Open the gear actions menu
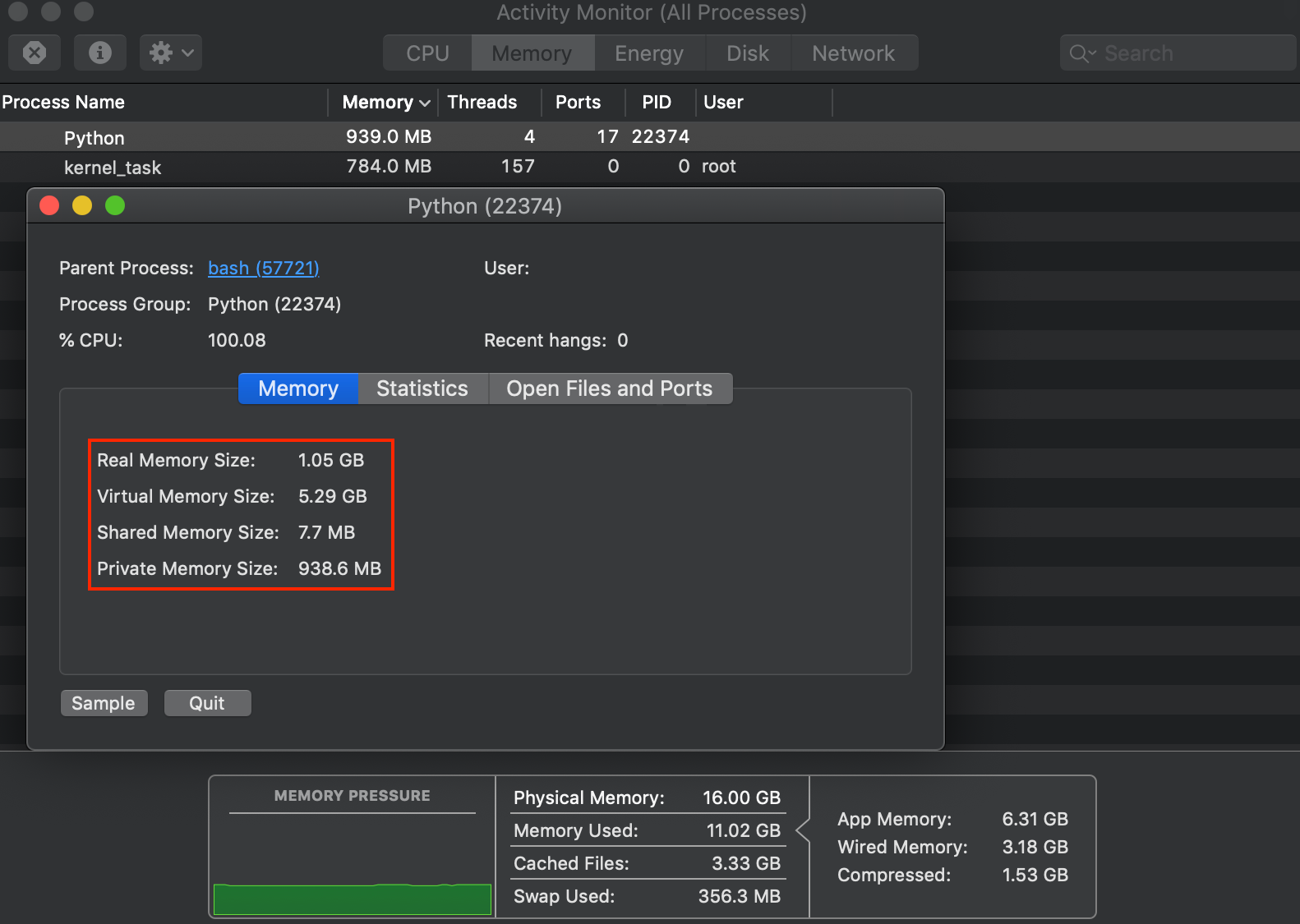The height and width of the screenshot is (924, 1300). [171, 53]
